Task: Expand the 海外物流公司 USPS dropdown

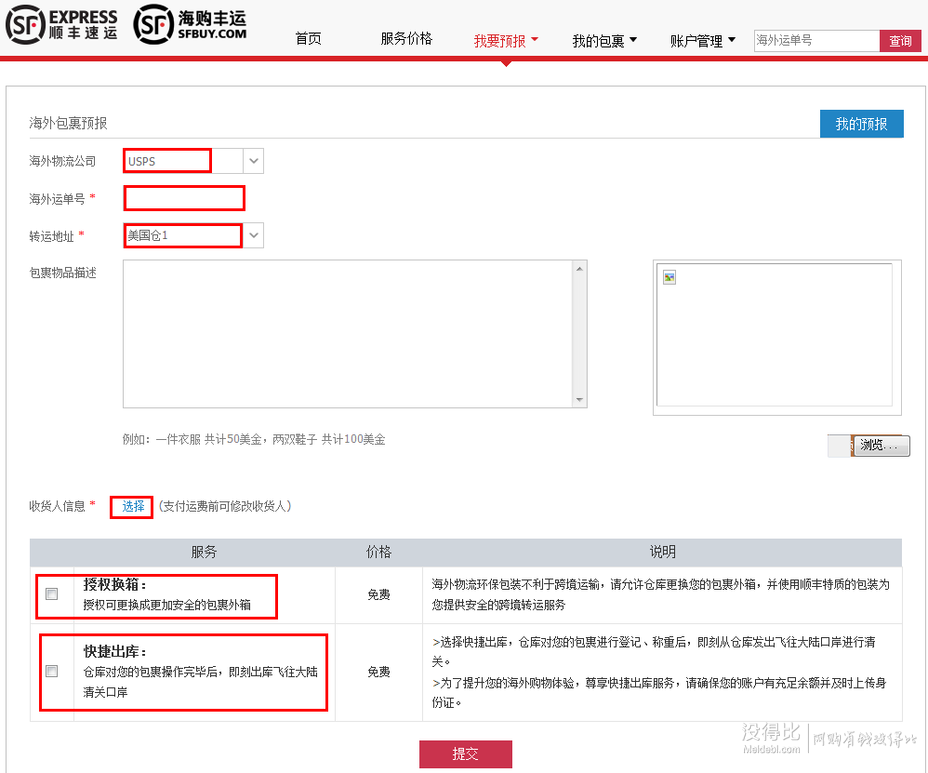Action: coord(253,161)
